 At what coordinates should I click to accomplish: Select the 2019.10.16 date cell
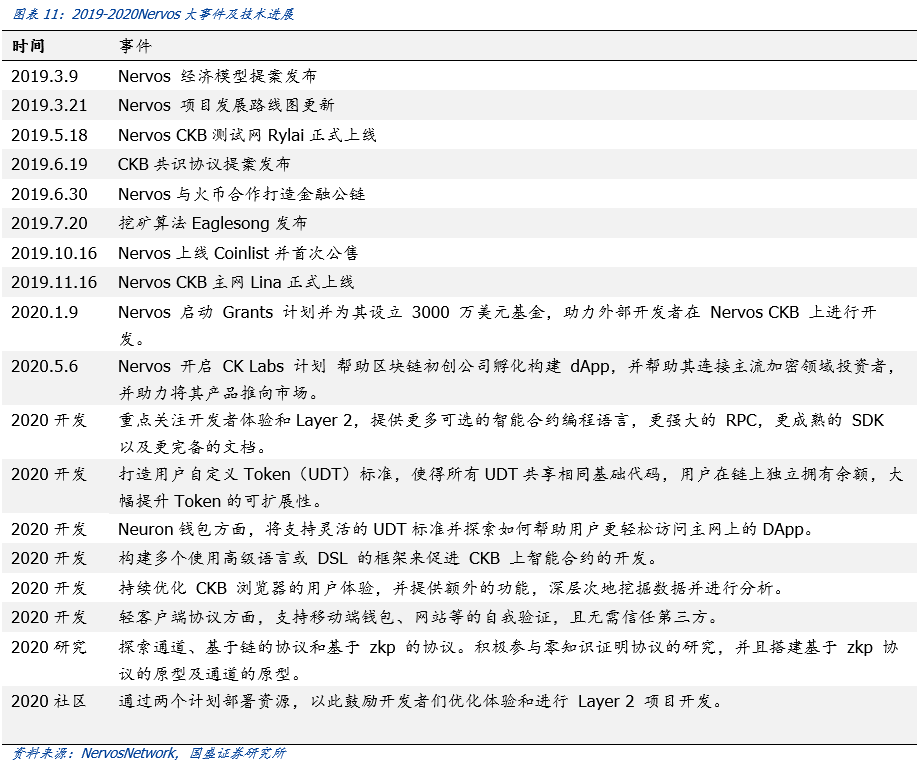tap(54, 253)
